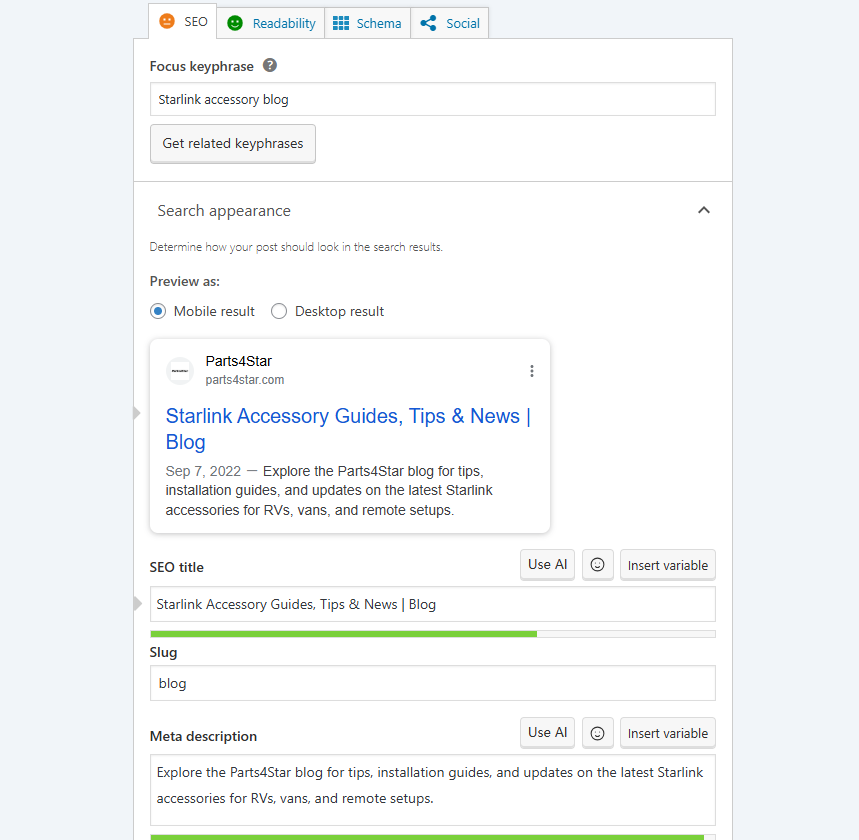
Task: Select the Desktop result preview option
Action: [x=279, y=311]
